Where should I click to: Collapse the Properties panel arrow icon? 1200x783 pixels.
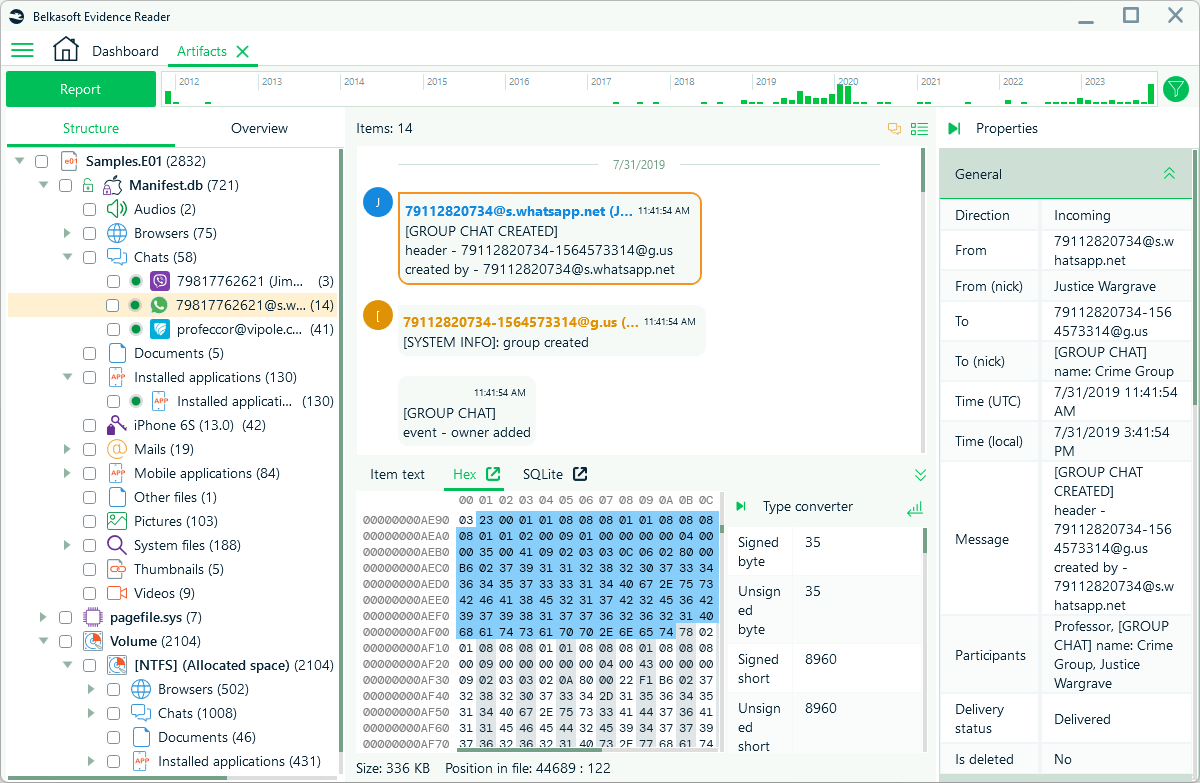[954, 128]
